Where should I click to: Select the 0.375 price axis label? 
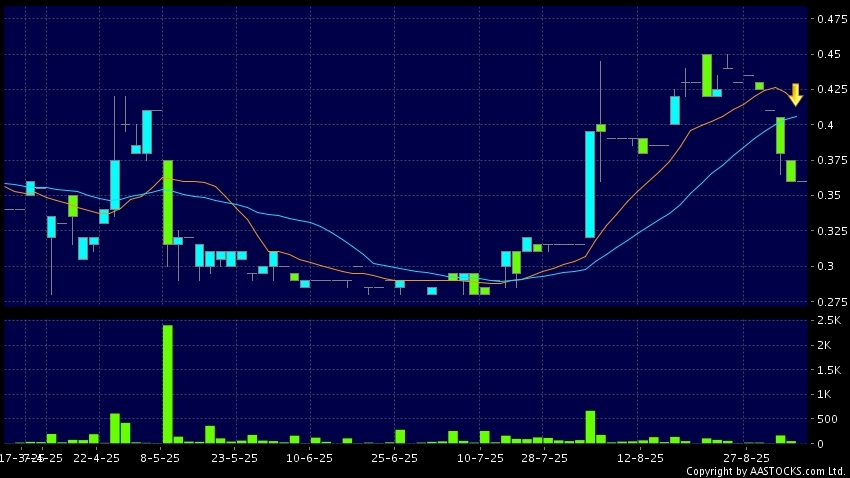[x=833, y=160]
